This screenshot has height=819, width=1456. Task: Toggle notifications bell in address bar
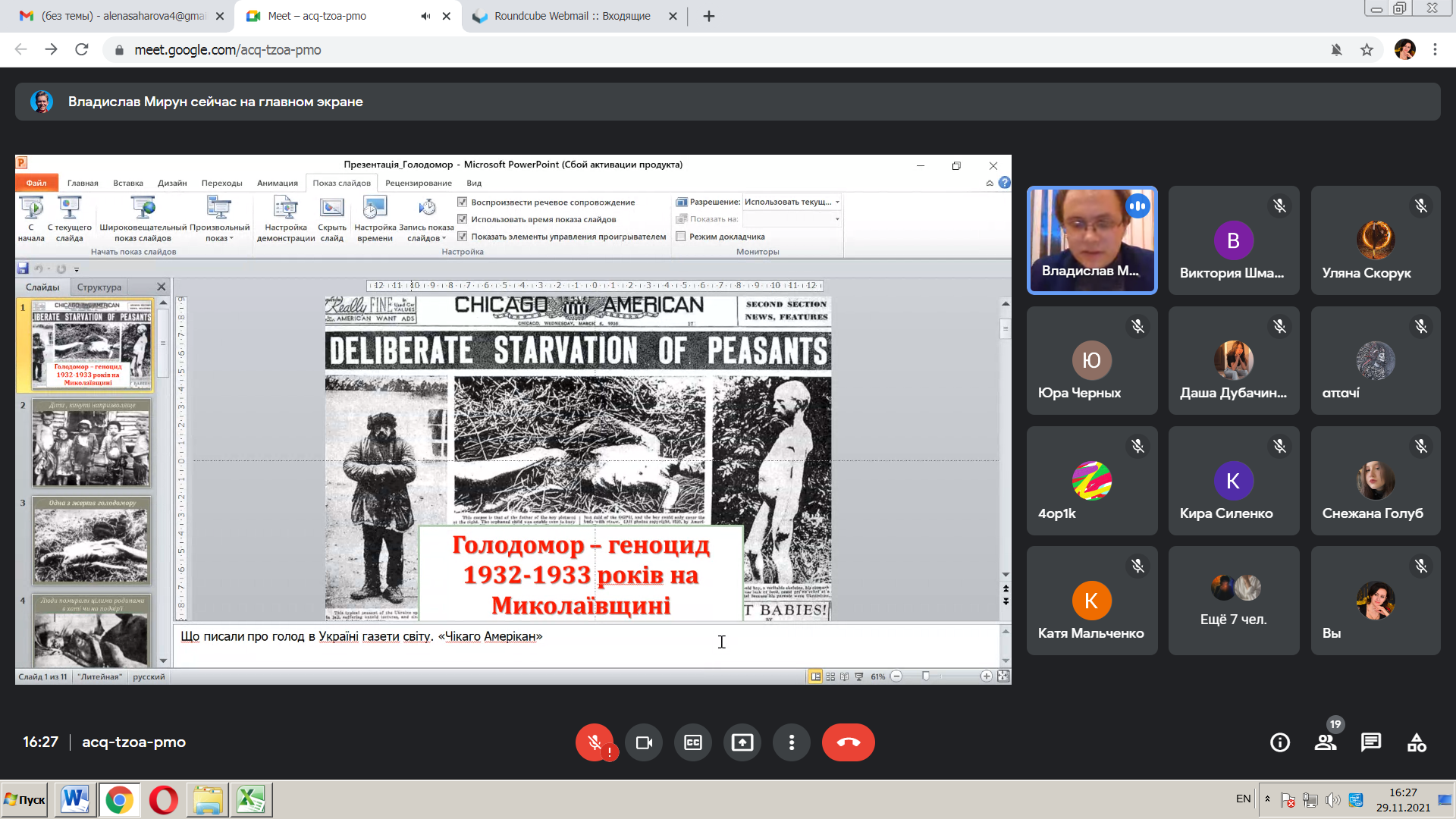1336,50
